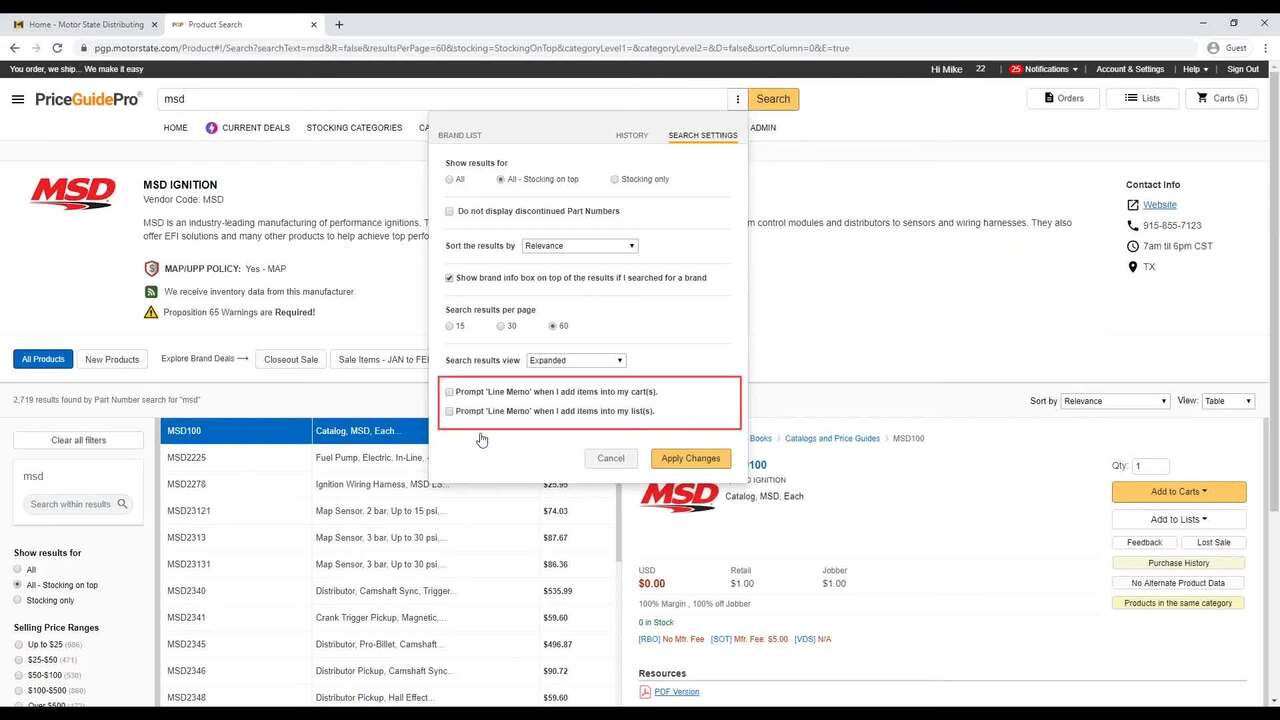1280x720 pixels.
Task: Select Stocking only radio in settings
Action: [615, 180]
